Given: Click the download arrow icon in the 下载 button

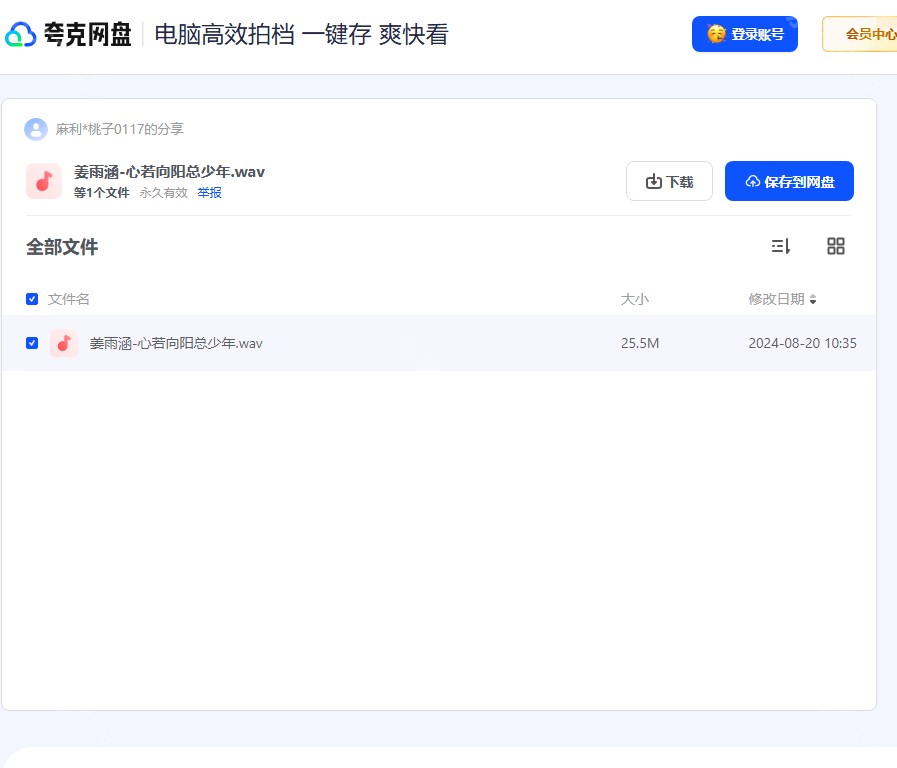Looking at the screenshot, I should click(650, 181).
